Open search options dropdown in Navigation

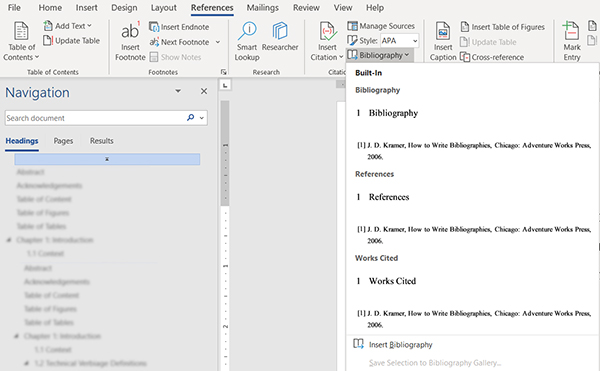click(202, 118)
